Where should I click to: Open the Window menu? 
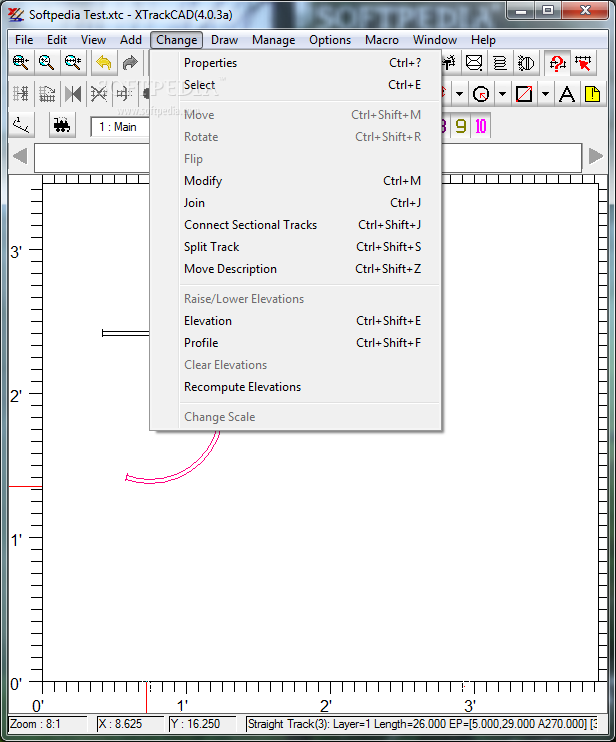coord(435,40)
